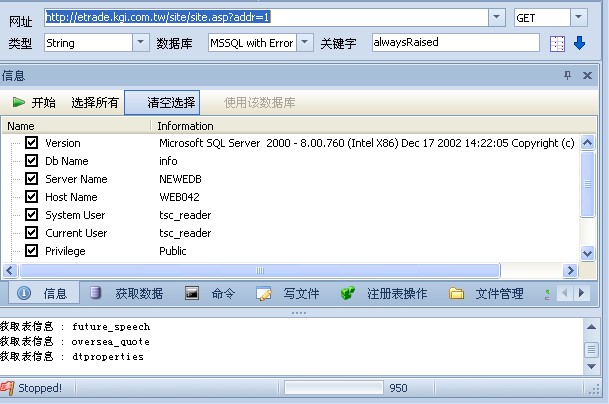Viewport: 609px width, 404px height.
Task: Click the grid table icon beside keyword field
Action: [557, 44]
